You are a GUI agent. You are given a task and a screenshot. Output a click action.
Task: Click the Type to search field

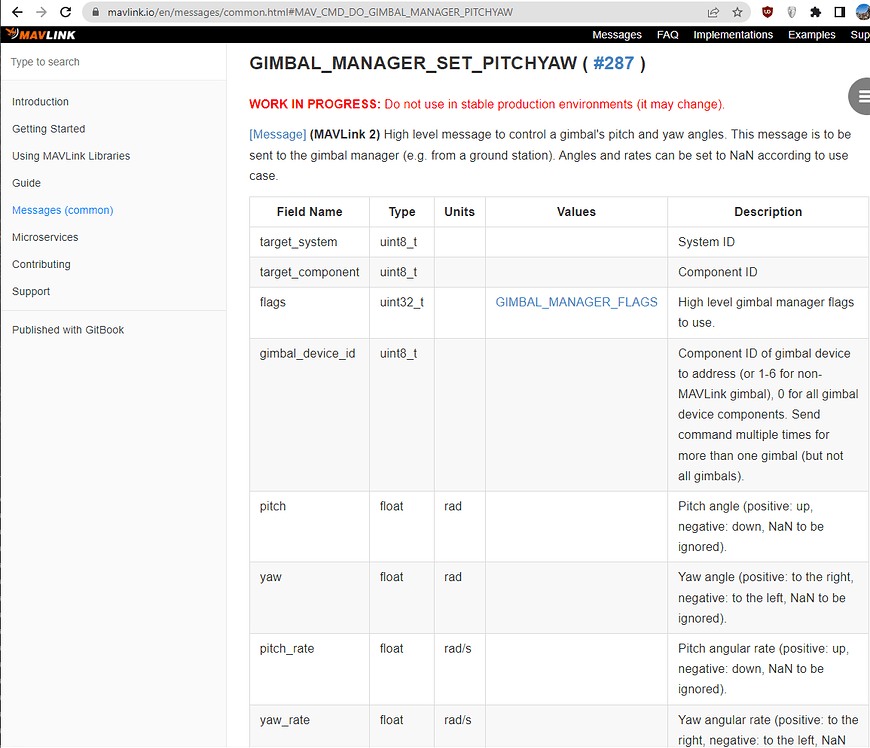(100, 62)
